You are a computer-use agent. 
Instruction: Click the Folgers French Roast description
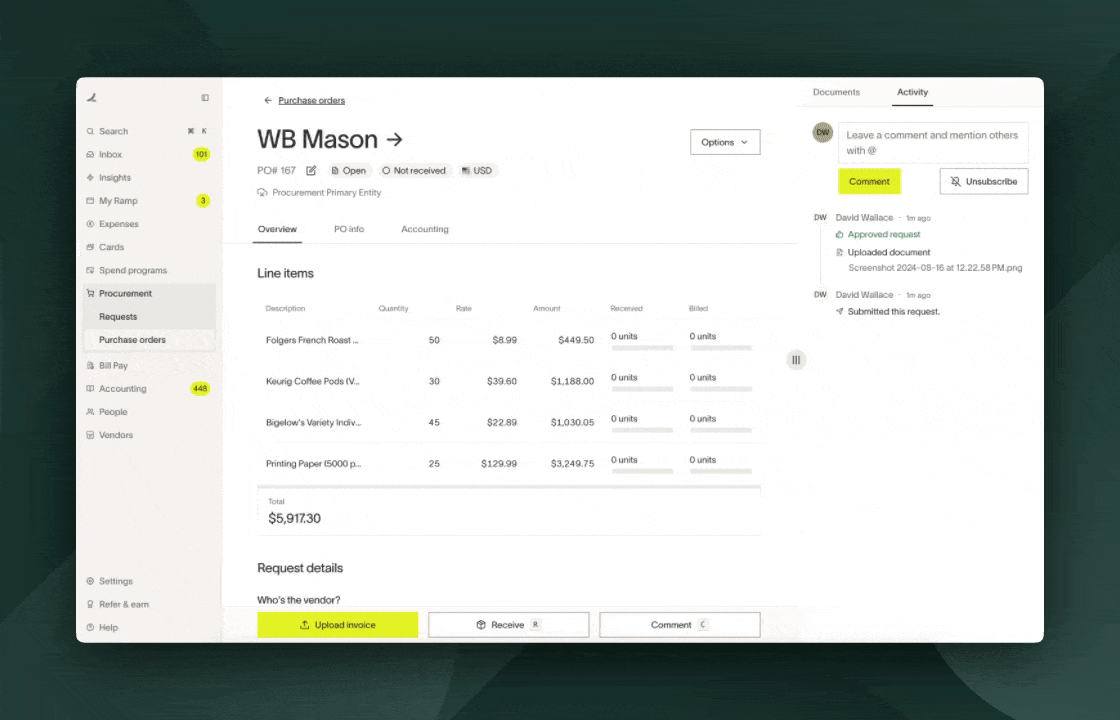click(x=312, y=341)
